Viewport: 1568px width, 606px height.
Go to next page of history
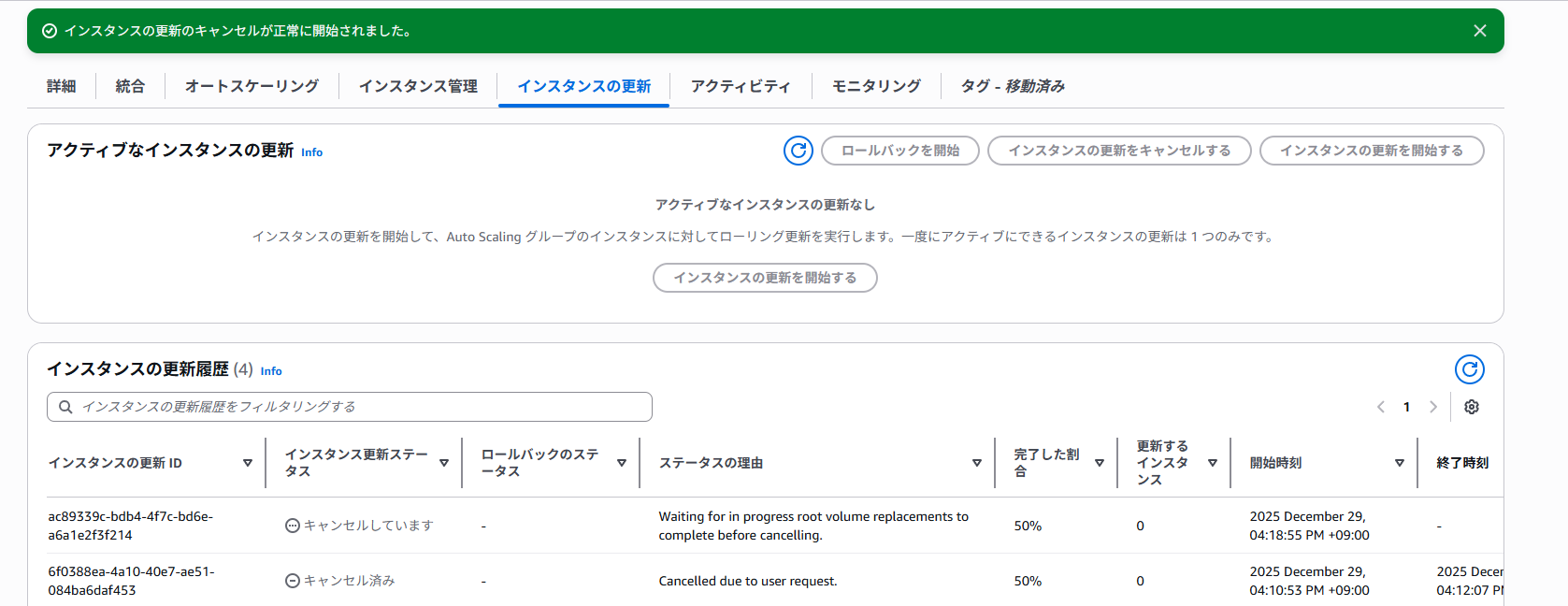(x=1432, y=407)
